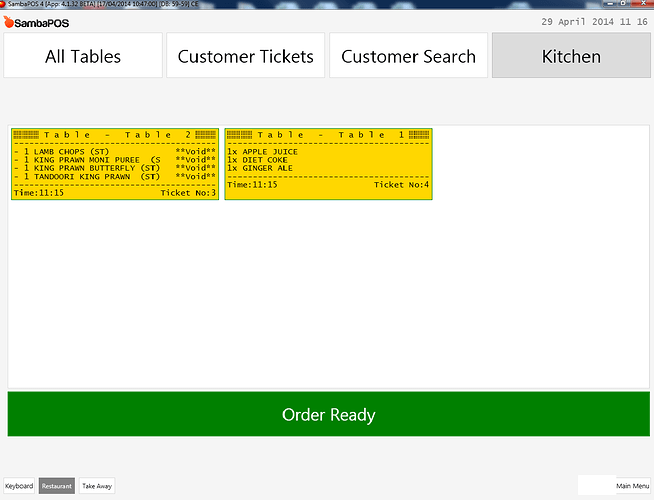Click the KING PRAWN MONI PUREE line
The height and width of the screenshot is (500, 654).
click(115, 160)
